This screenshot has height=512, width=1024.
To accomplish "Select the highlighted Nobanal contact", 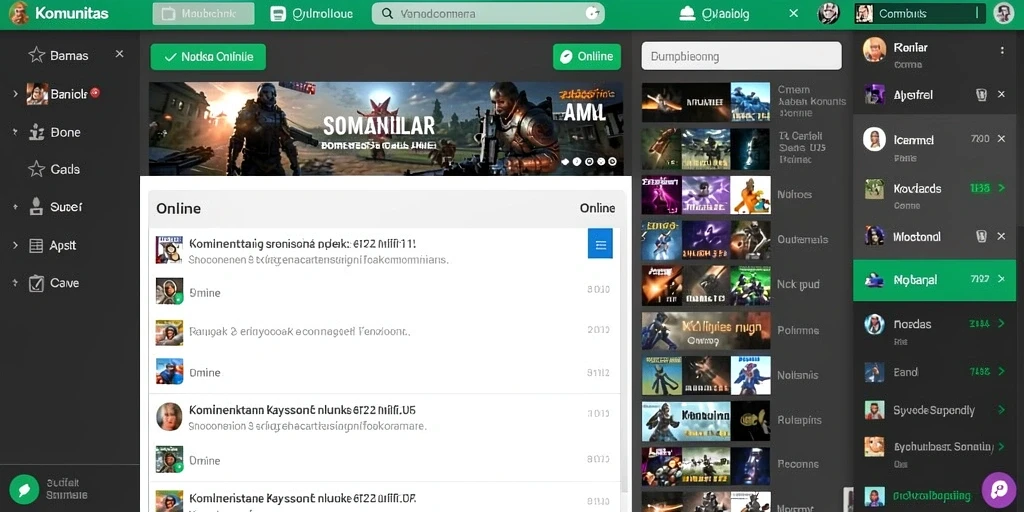I will [x=934, y=280].
